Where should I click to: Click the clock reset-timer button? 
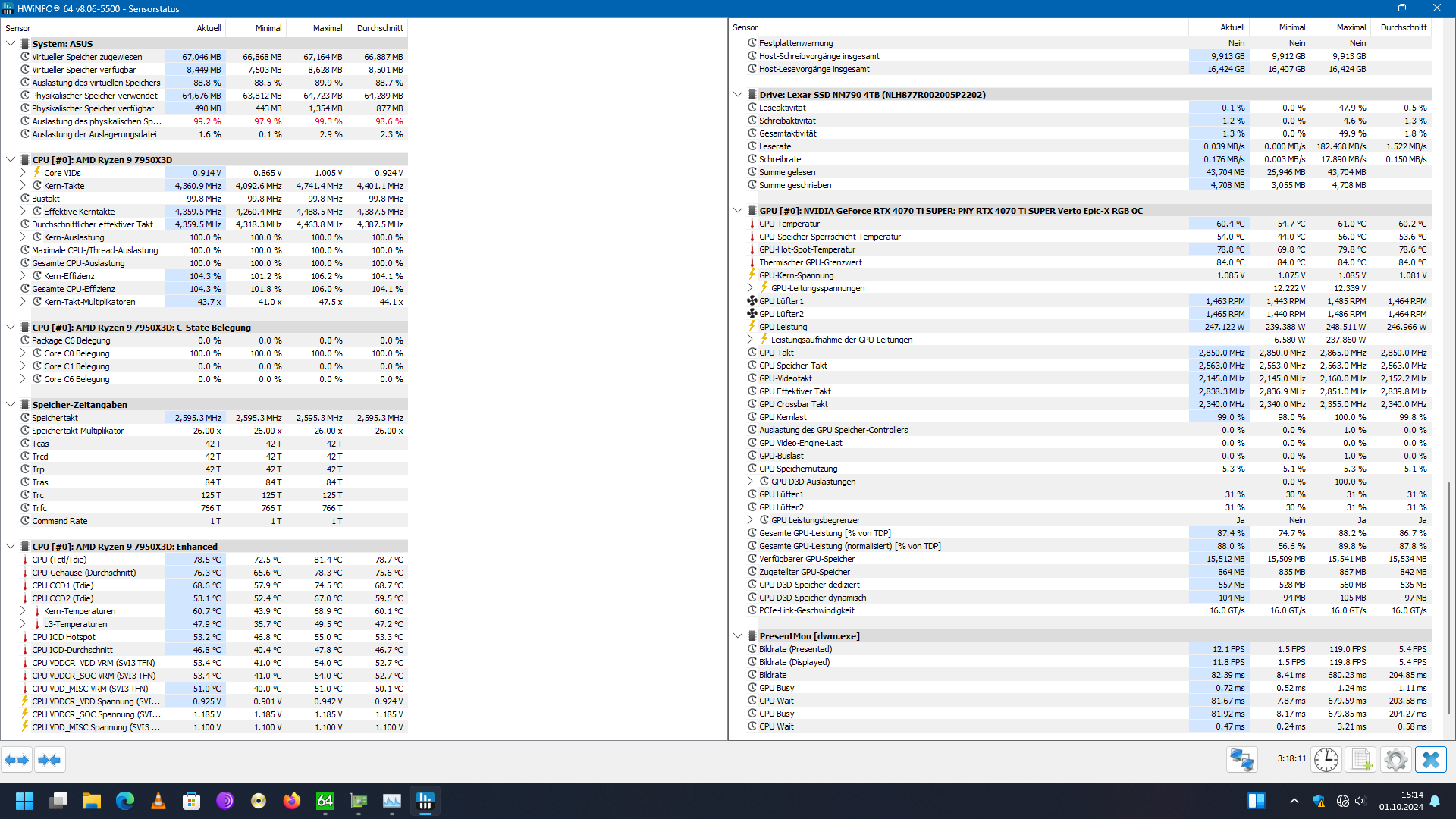pos(1326,760)
